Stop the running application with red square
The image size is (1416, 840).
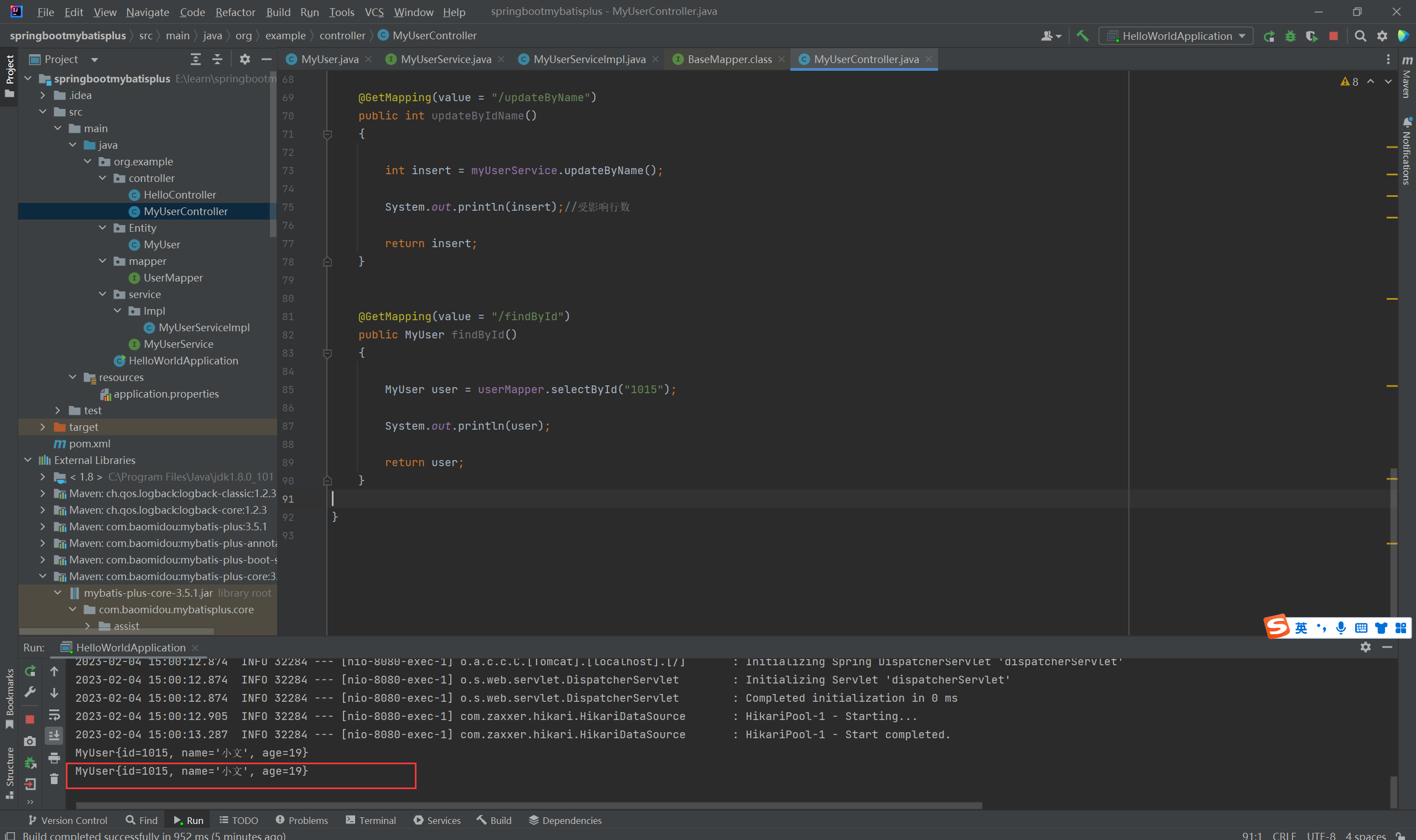[1334, 36]
